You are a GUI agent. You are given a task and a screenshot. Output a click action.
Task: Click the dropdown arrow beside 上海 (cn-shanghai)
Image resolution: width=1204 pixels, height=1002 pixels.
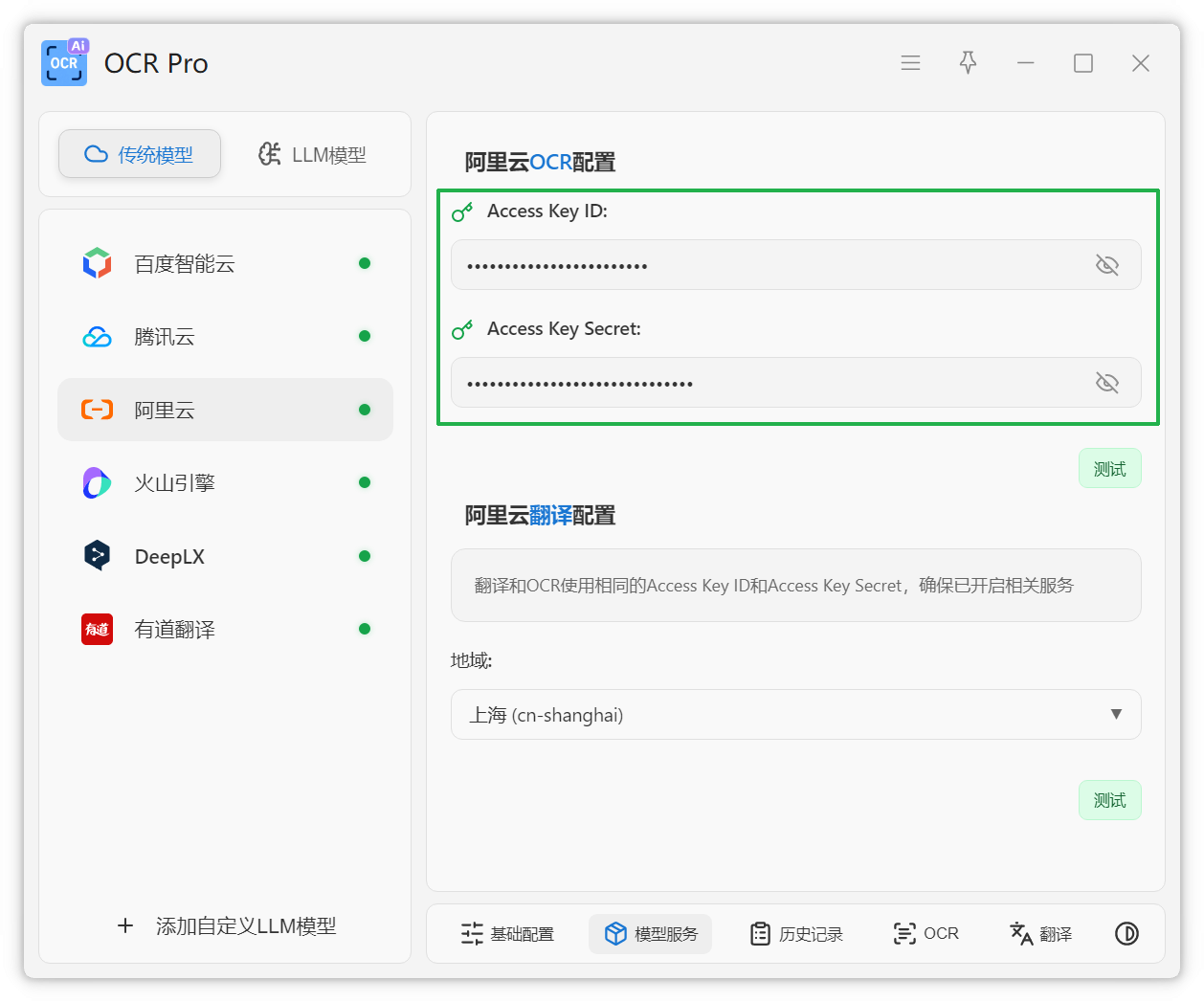coord(1115,715)
